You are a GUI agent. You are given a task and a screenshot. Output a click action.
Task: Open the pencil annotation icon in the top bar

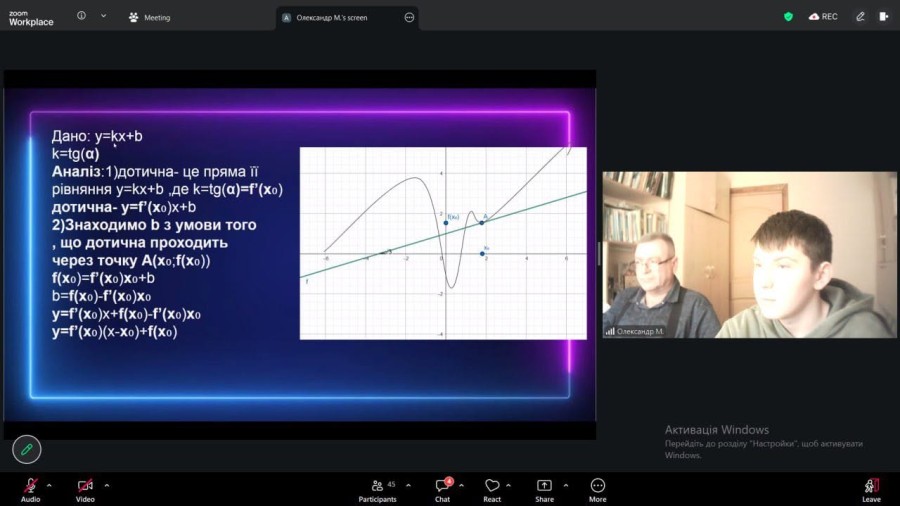pyautogui.click(x=860, y=17)
